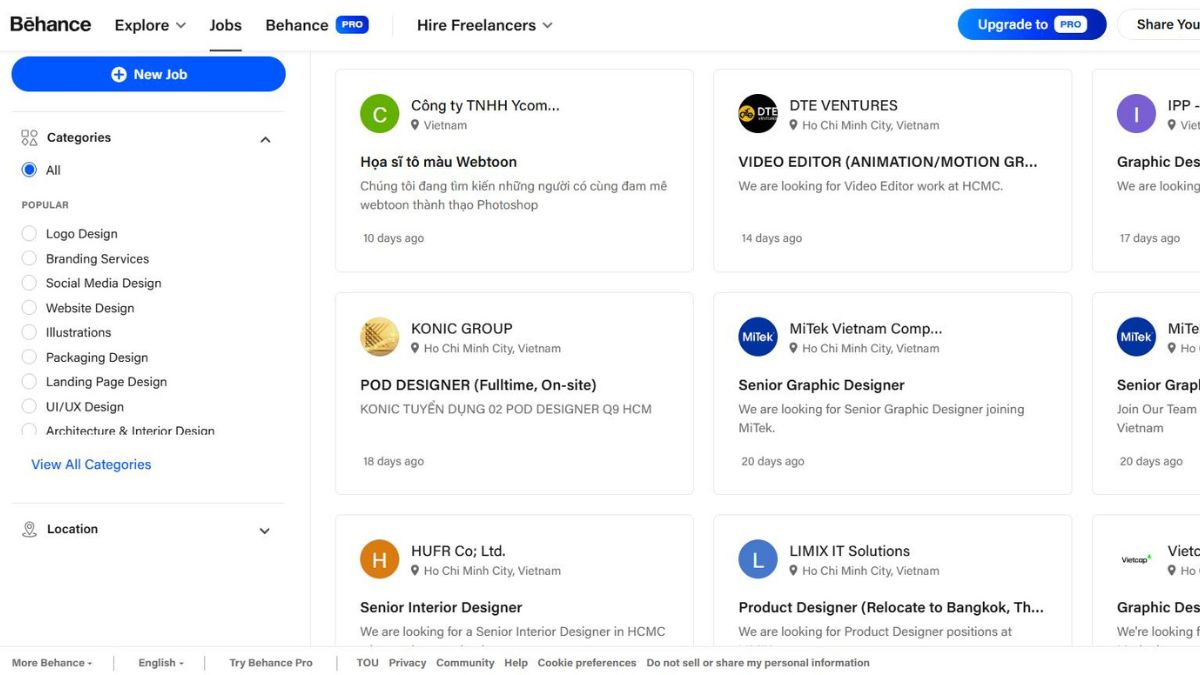This screenshot has width=1200, height=675.
Task: Expand the Location filter chevron
Action: click(265, 531)
